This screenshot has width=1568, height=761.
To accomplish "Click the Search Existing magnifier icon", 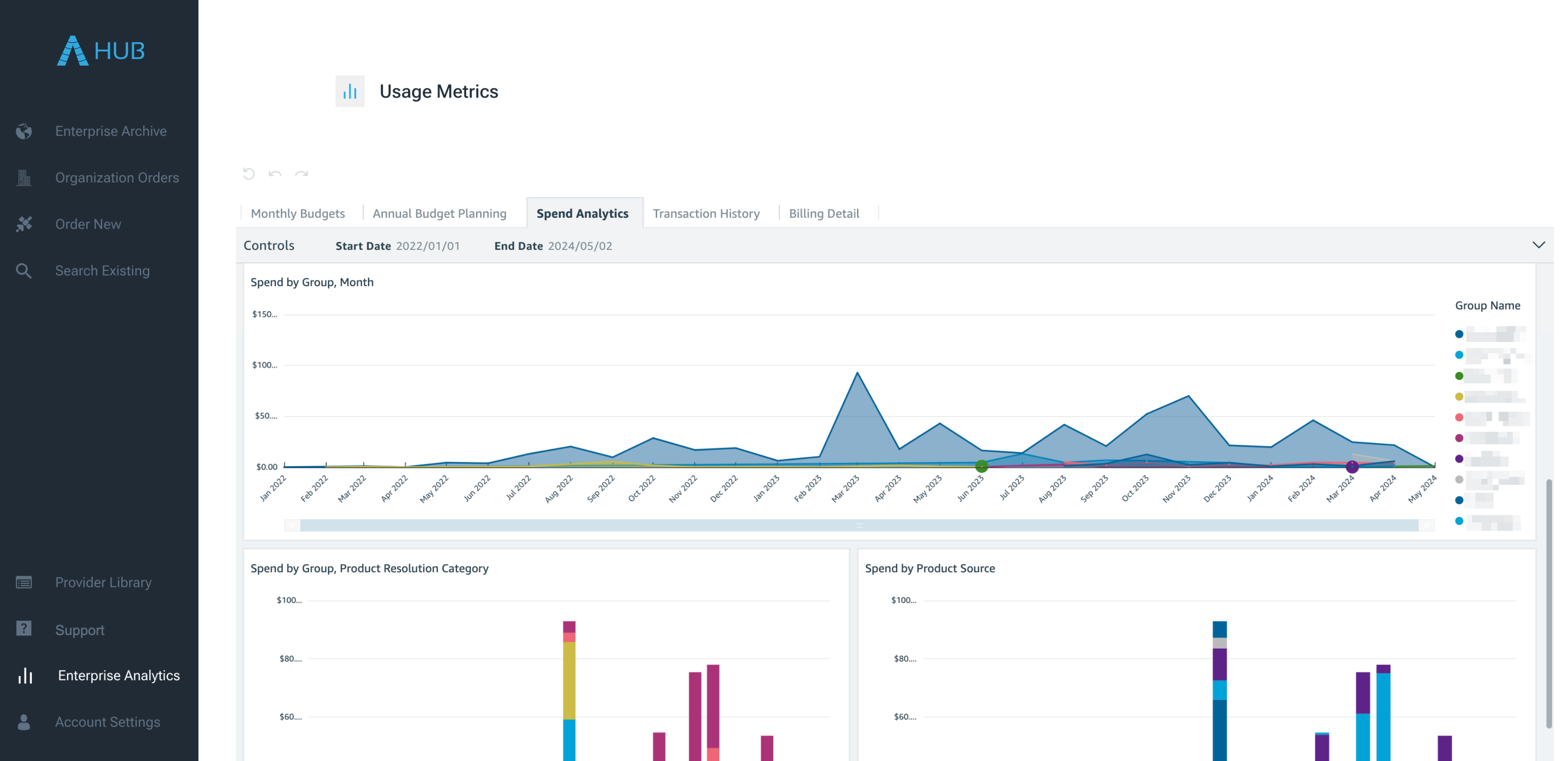I will [x=23, y=270].
